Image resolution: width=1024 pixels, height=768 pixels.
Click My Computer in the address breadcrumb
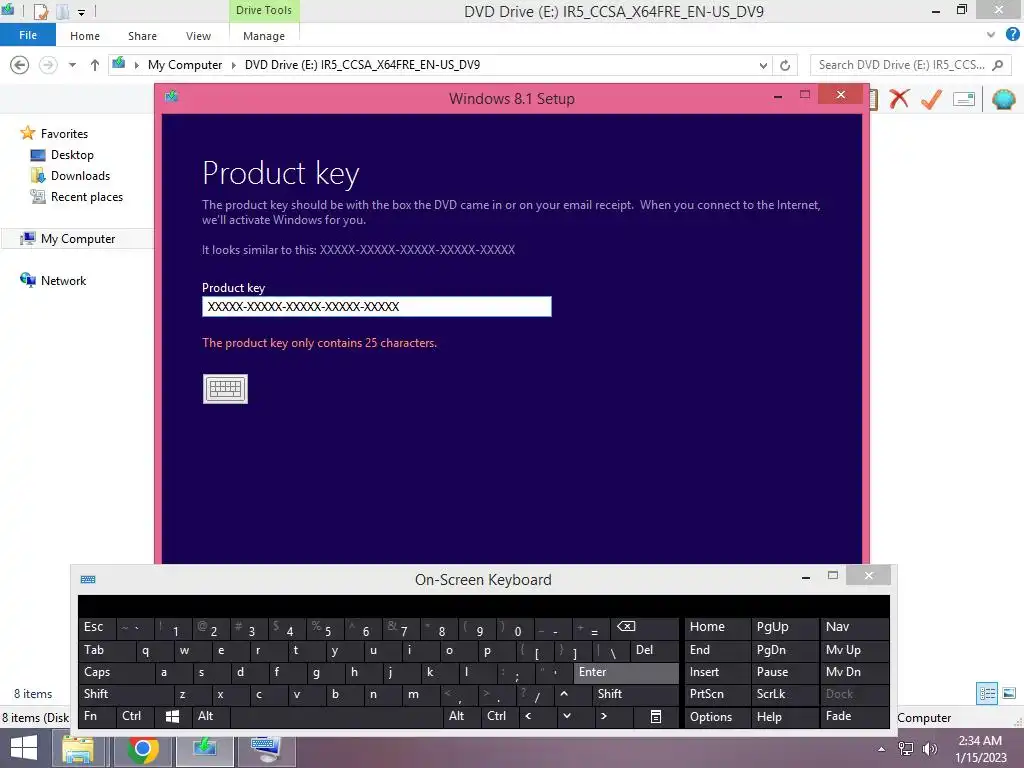[x=185, y=65]
